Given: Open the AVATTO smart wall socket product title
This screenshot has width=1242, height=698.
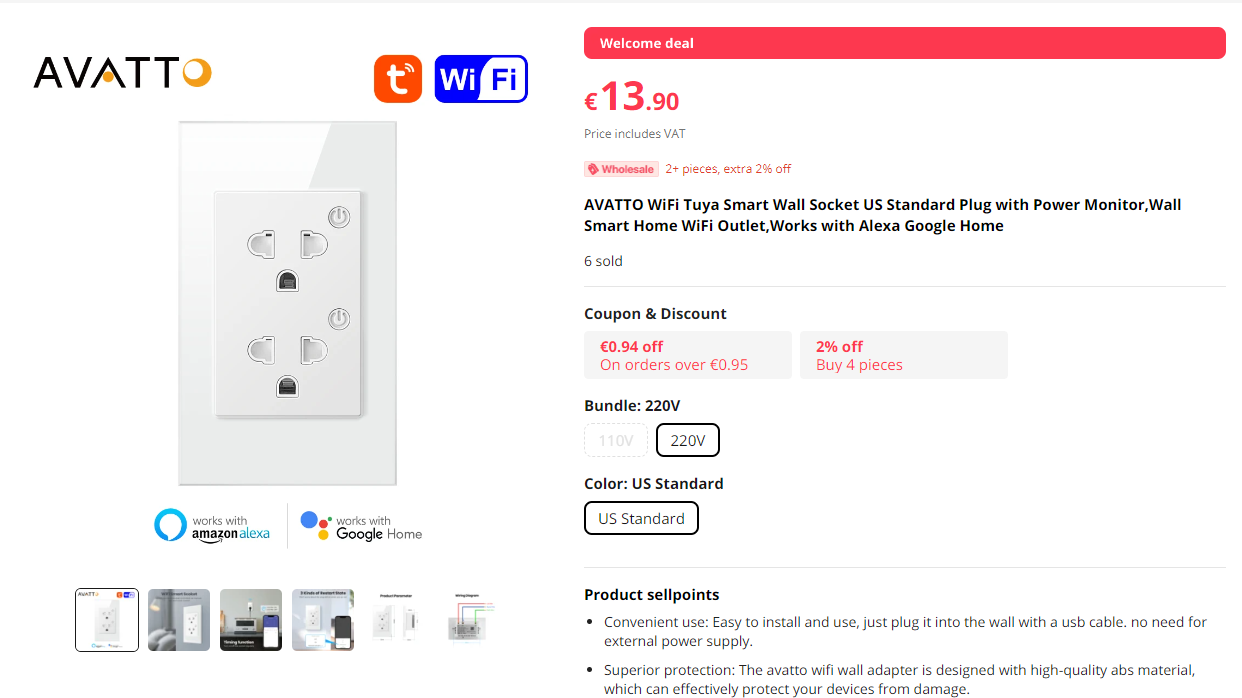Looking at the screenshot, I should [882, 214].
